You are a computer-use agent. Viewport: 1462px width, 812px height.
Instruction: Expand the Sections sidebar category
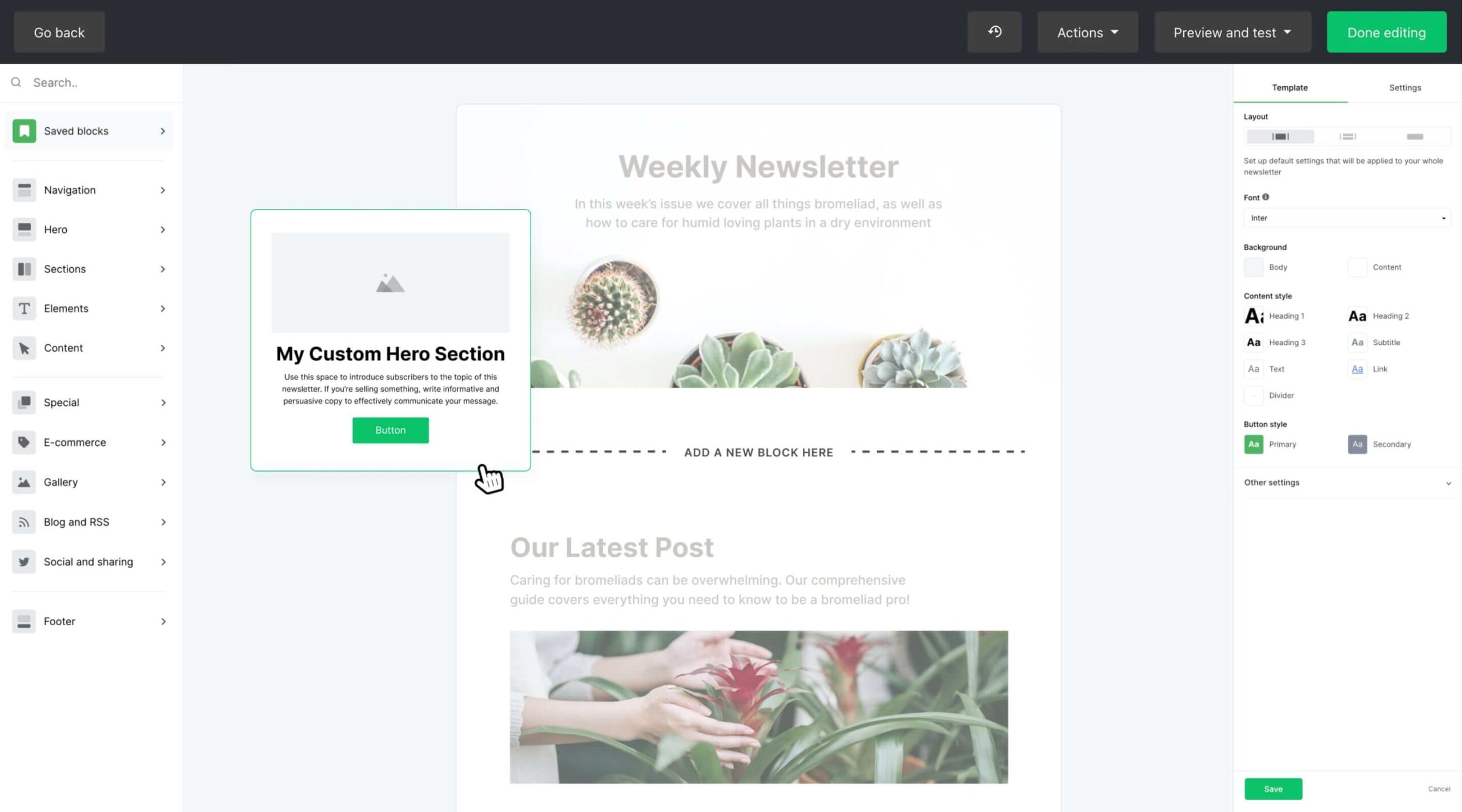(89, 268)
